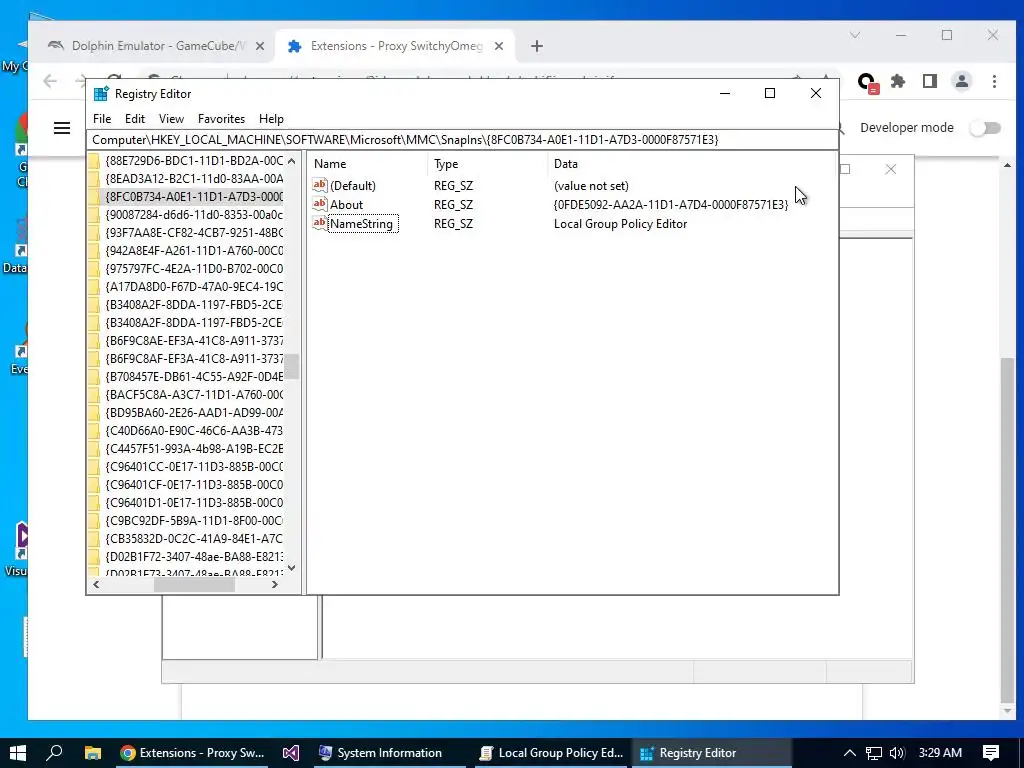Click folder icon of {D02B1F72-3407-48ae key
Image resolution: width=1024 pixels, height=768 pixels.
94,557
